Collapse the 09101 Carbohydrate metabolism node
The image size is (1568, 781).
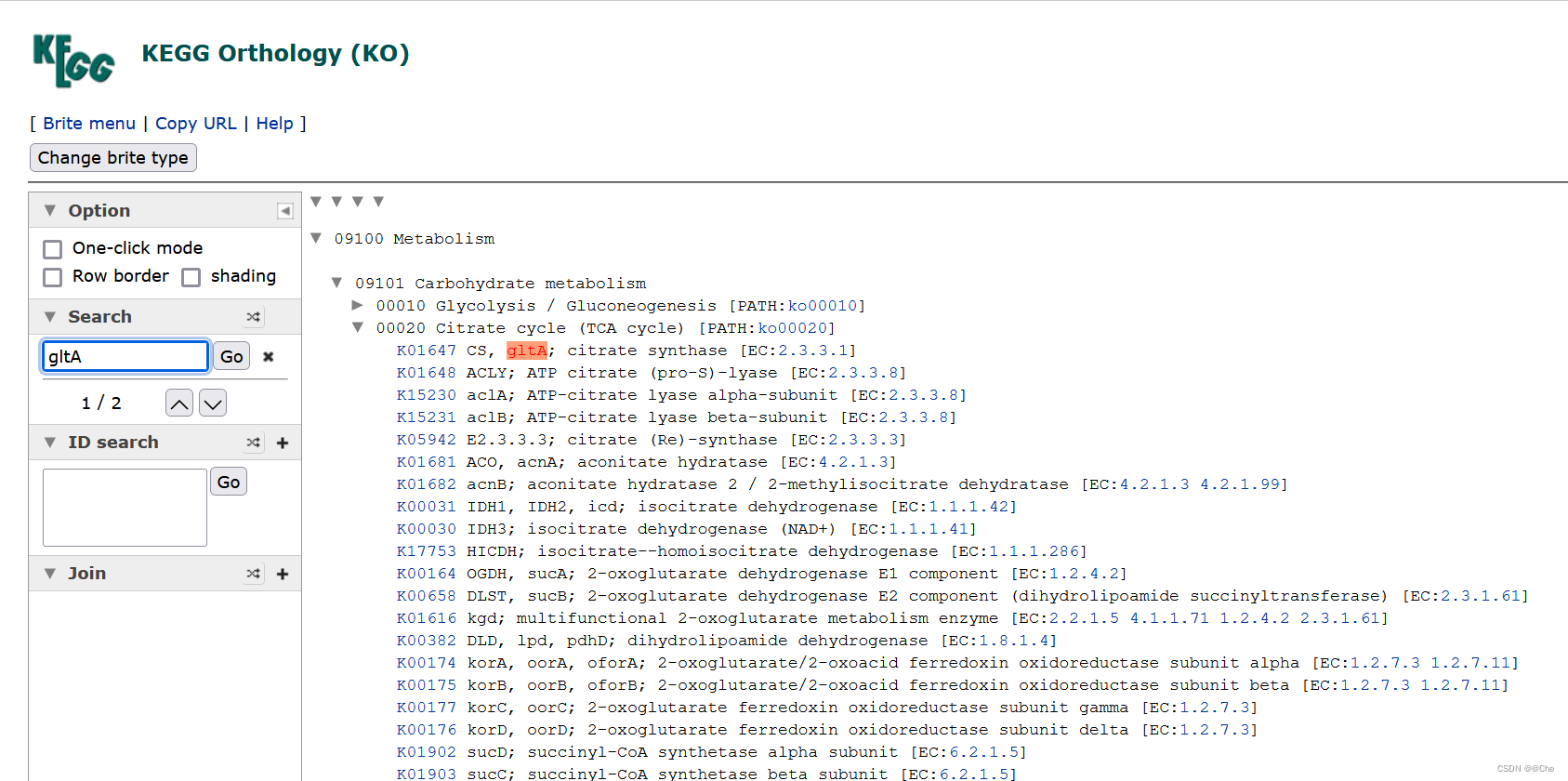[336, 283]
